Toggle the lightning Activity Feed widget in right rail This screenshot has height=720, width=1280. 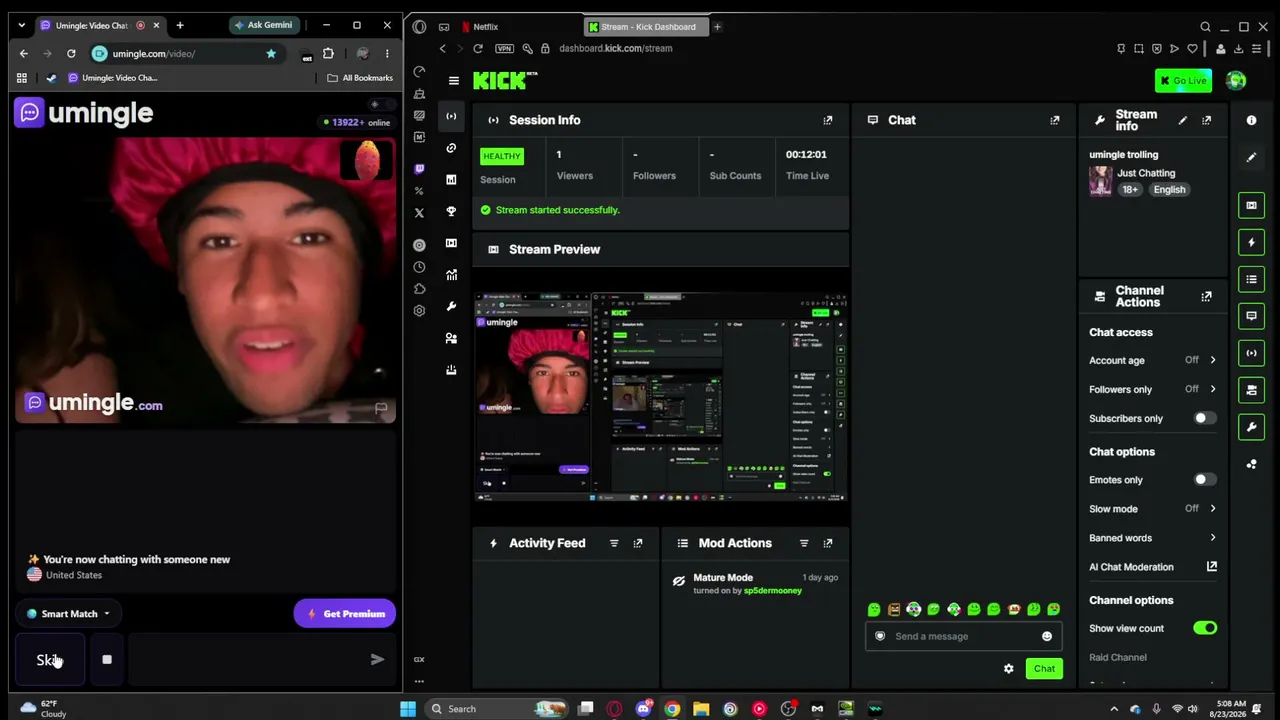click(x=1251, y=242)
